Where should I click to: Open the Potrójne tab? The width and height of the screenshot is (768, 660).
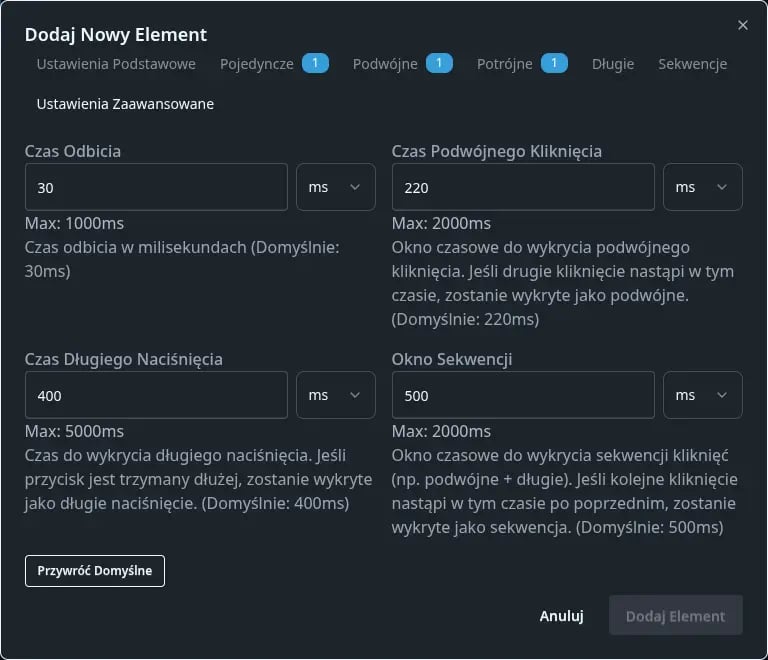[x=522, y=64]
